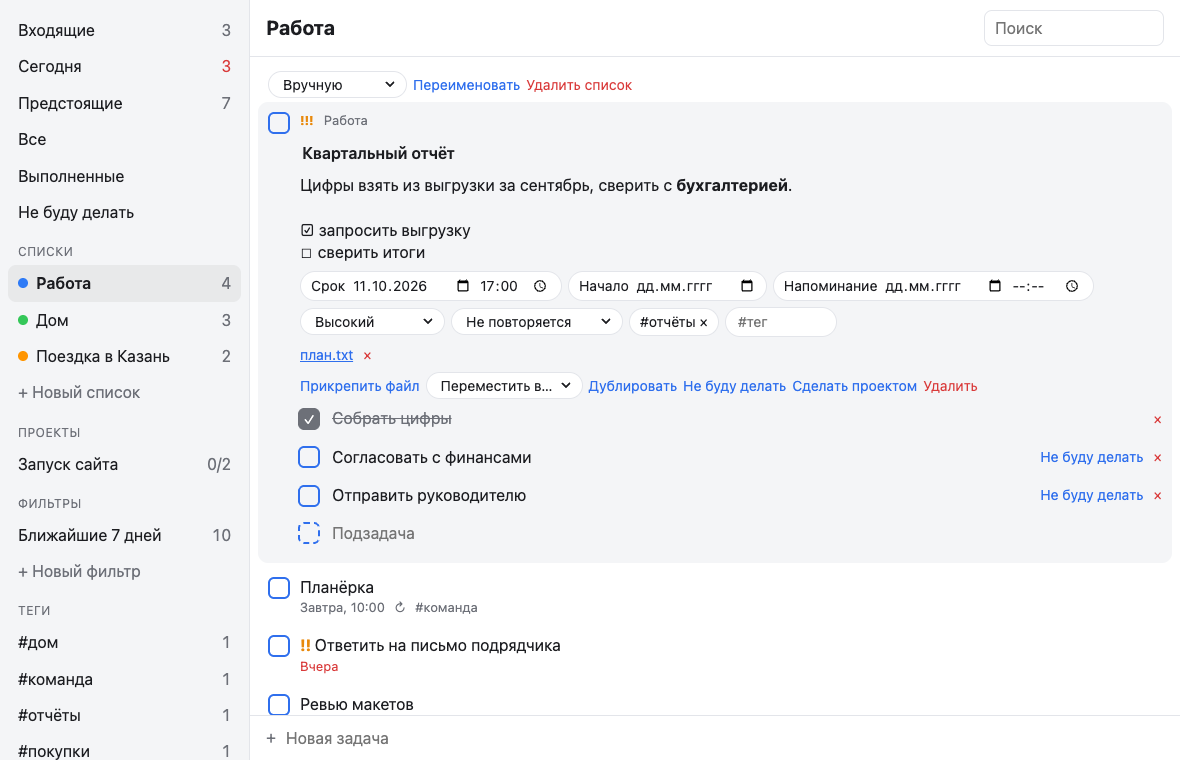The height and width of the screenshot is (760, 1180).
Task: Open the Не повторяется repeat dropdown
Action: (x=537, y=322)
